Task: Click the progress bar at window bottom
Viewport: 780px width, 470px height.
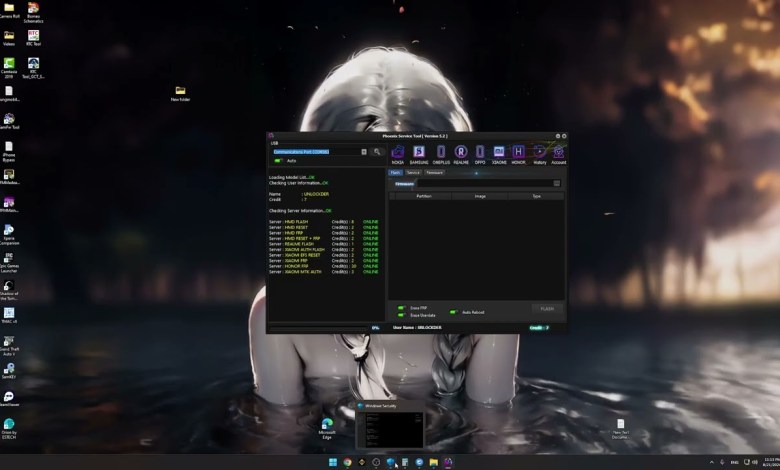Action: (318, 328)
